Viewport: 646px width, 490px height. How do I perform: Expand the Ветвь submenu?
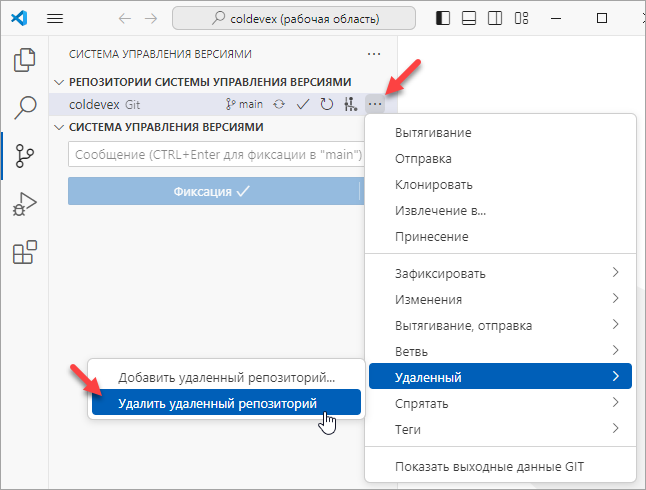coord(501,351)
